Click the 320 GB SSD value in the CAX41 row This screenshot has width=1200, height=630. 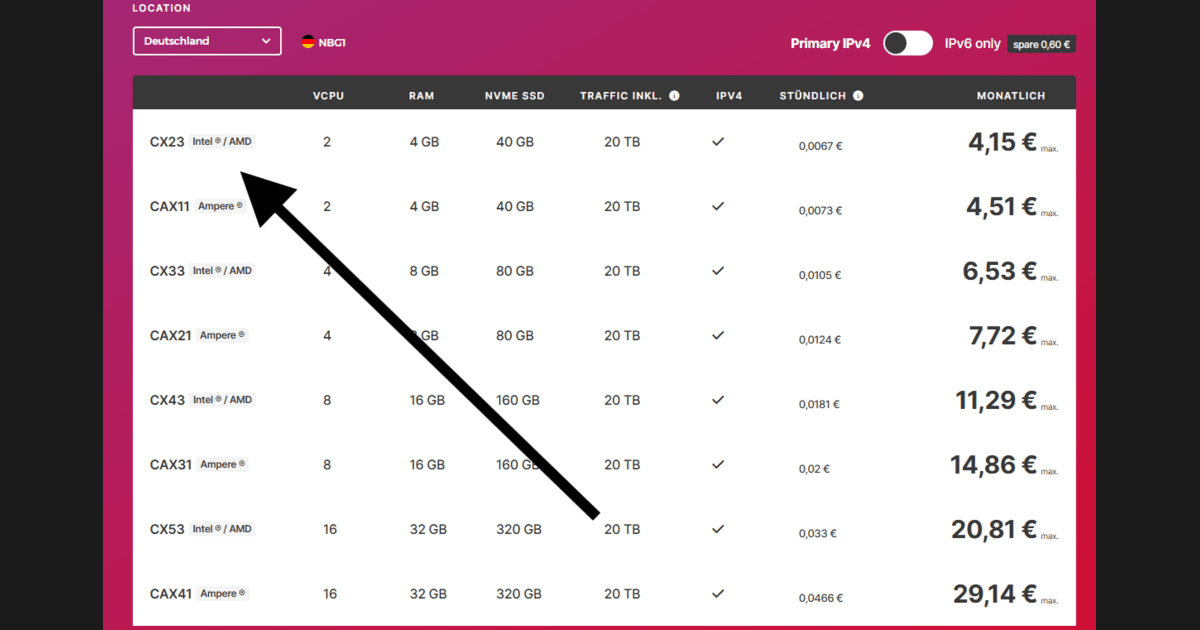coord(519,594)
